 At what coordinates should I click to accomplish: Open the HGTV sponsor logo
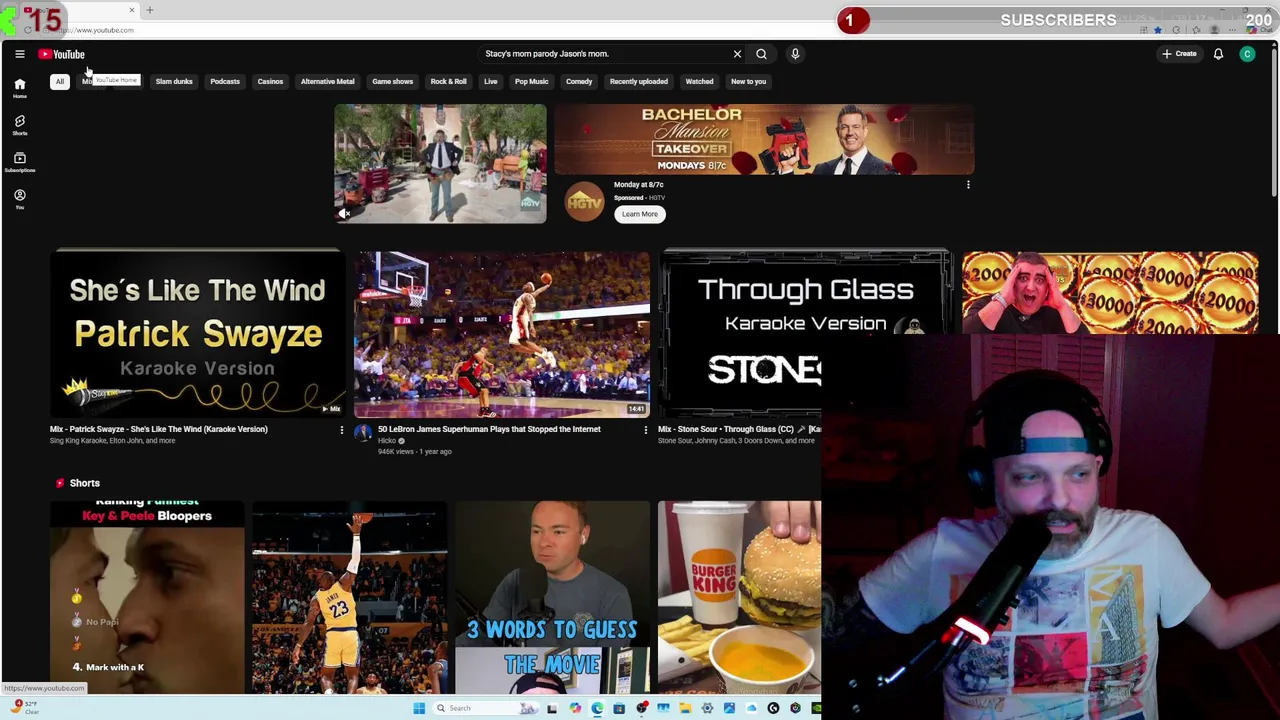pyautogui.click(x=584, y=202)
